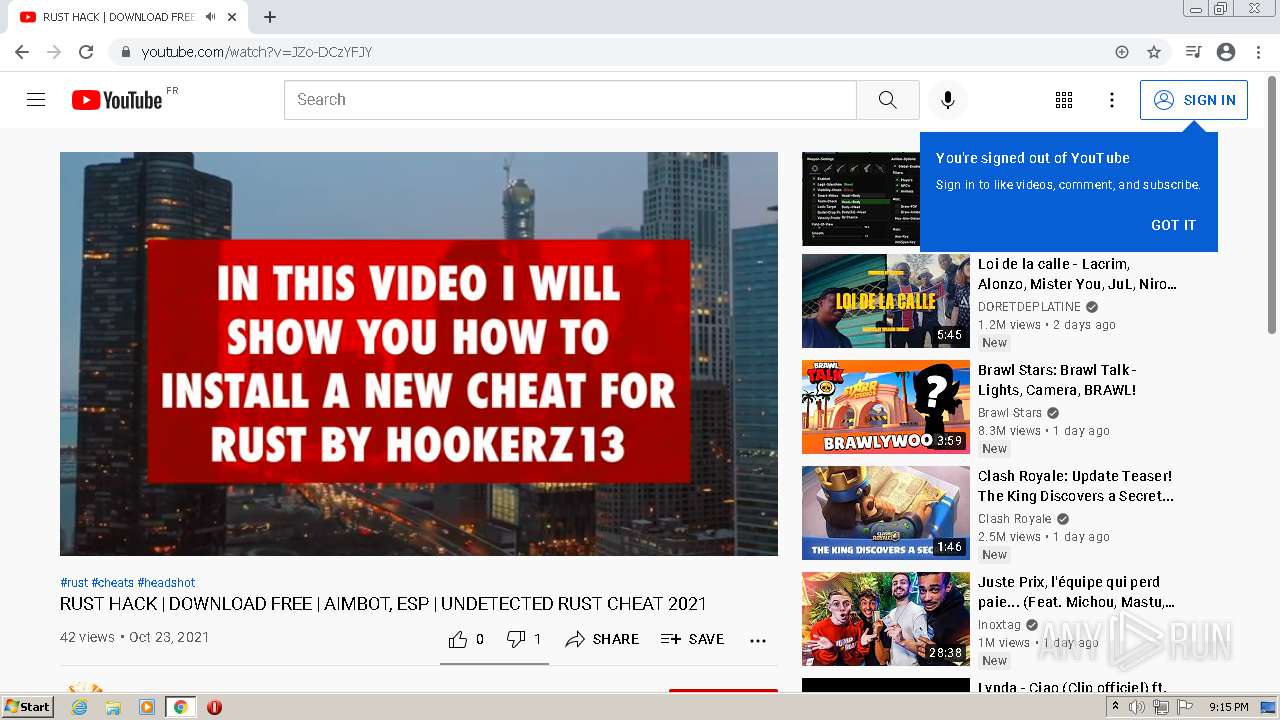Open Loi de la calle video thumbnail
The height and width of the screenshot is (720, 1280).
[x=886, y=301]
